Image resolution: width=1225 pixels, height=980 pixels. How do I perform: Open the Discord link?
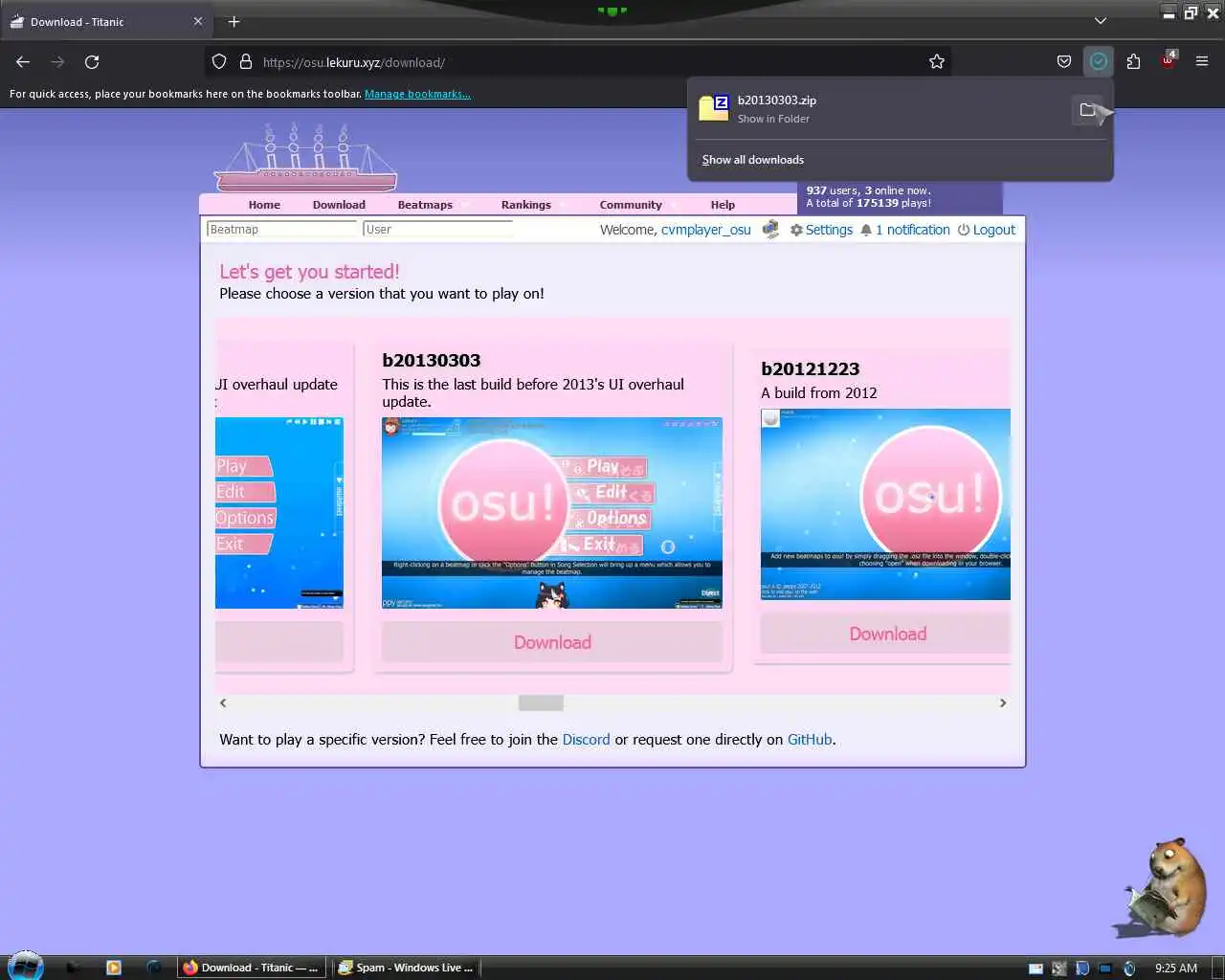point(586,740)
